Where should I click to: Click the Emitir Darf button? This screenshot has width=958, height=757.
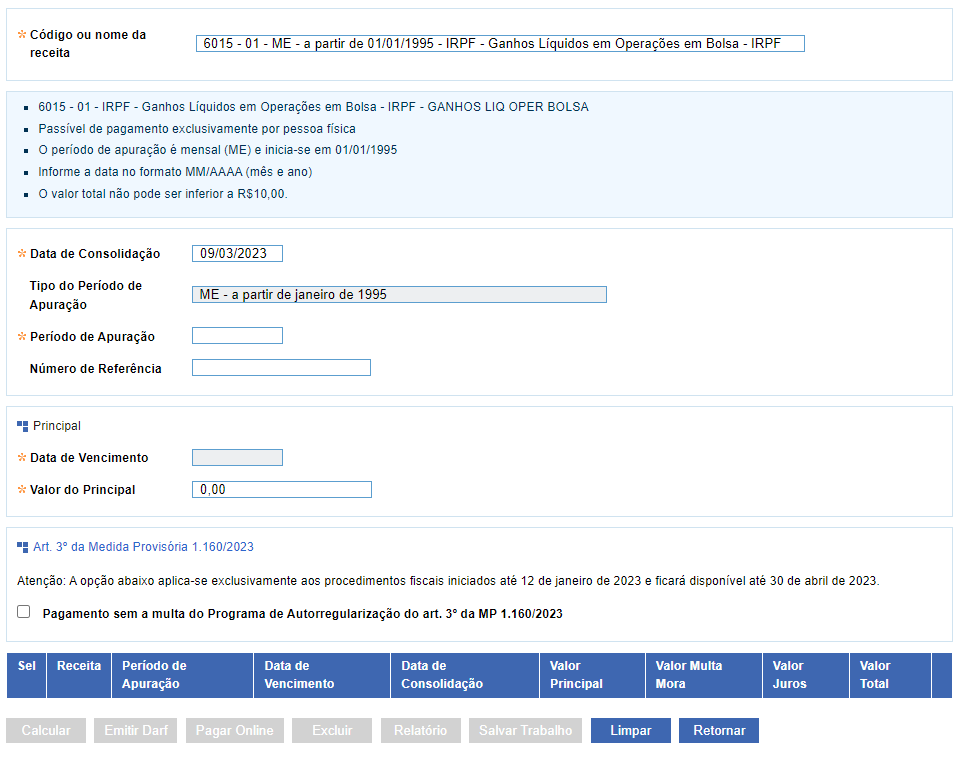point(137,731)
